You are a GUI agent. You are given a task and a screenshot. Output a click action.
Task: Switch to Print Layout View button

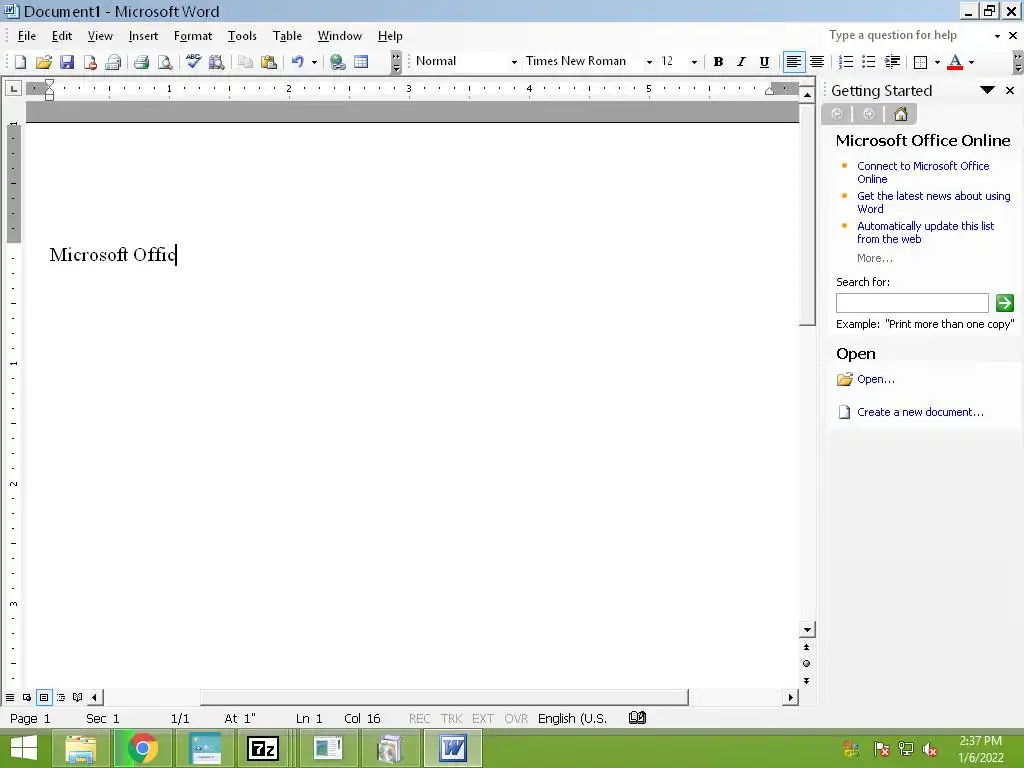coord(44,697)
